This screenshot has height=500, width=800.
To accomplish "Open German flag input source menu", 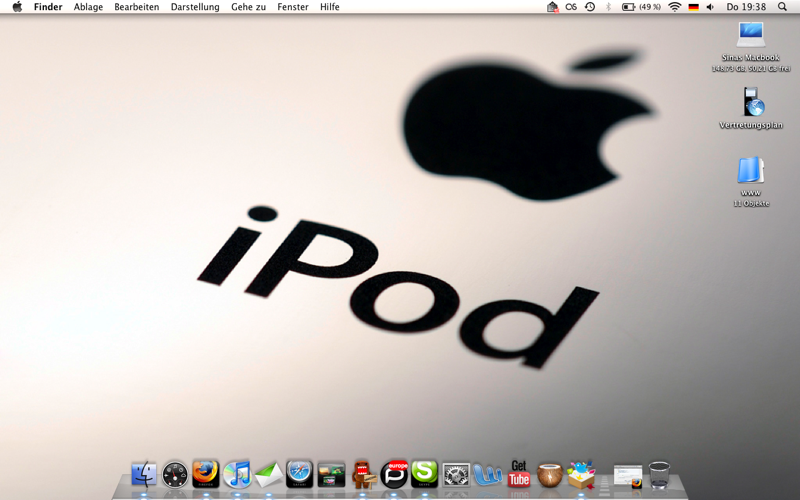I will [x=693, y=7].
